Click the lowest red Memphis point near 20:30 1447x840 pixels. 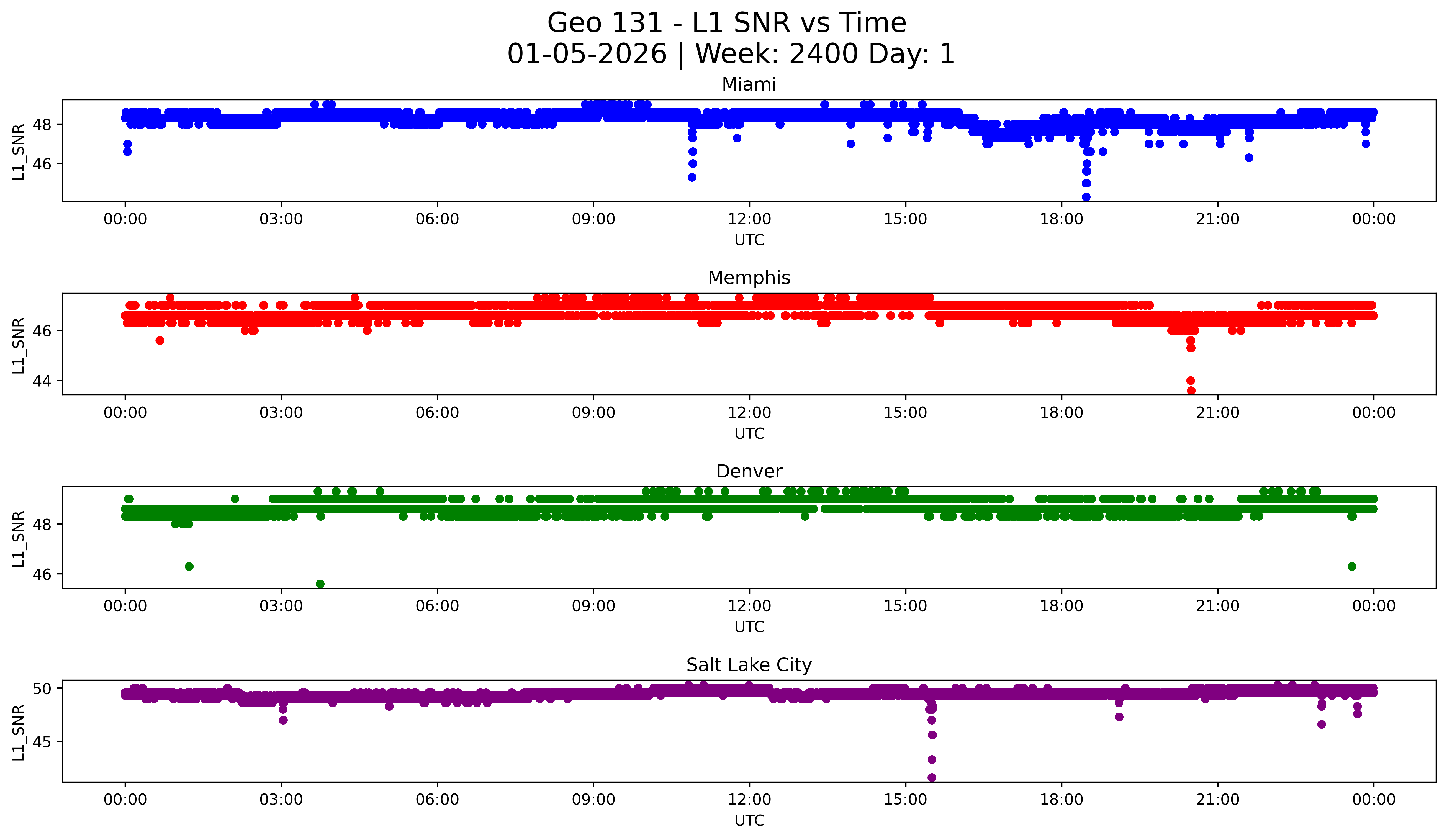coord(1191,391)
